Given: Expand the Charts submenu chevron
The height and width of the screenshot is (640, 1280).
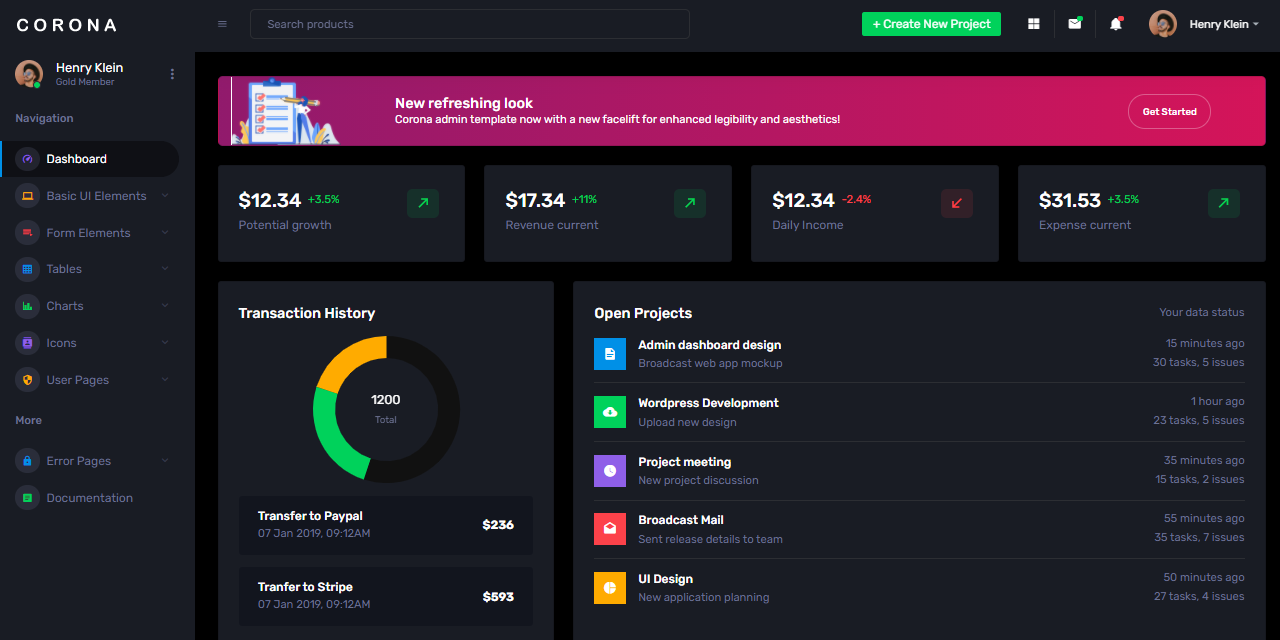Looking at the screenshot, I should (165, 306).
